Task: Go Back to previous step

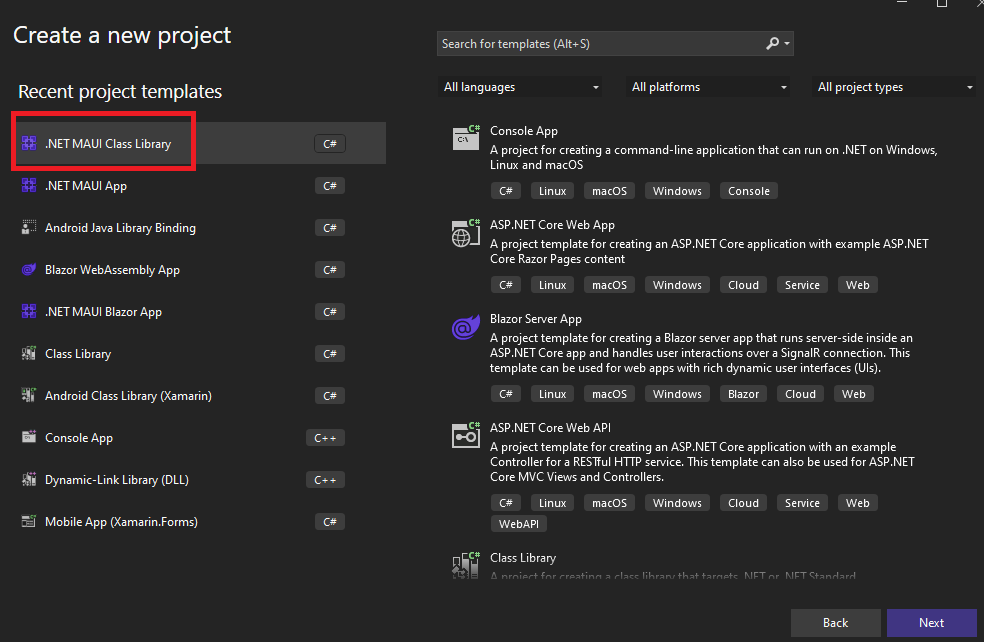Action: tap(835, 623)
